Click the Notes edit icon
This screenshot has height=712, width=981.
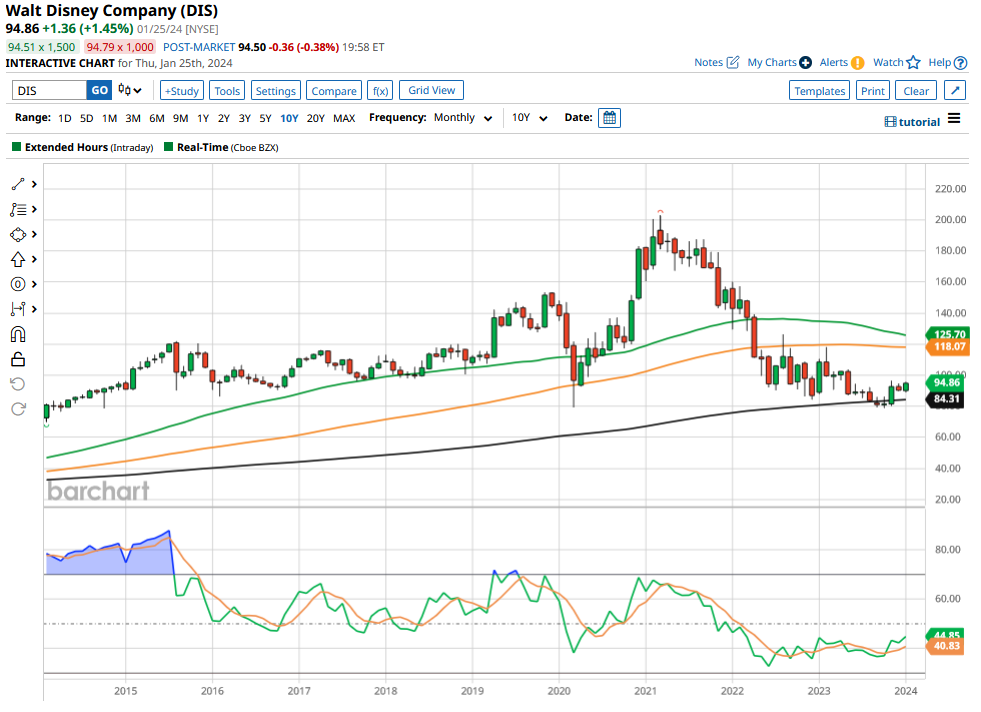[732, 63]
